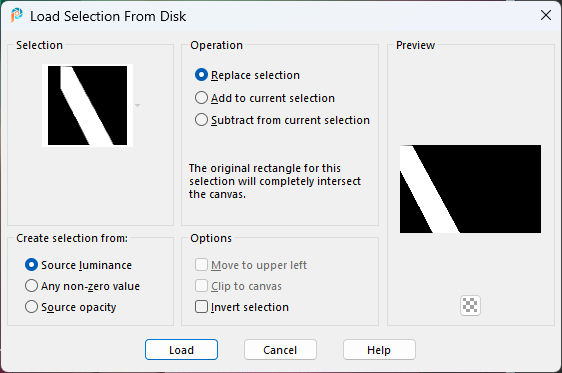
Task: Close the Load Selection From Disk dialog
Action: (x=546, y=15)
